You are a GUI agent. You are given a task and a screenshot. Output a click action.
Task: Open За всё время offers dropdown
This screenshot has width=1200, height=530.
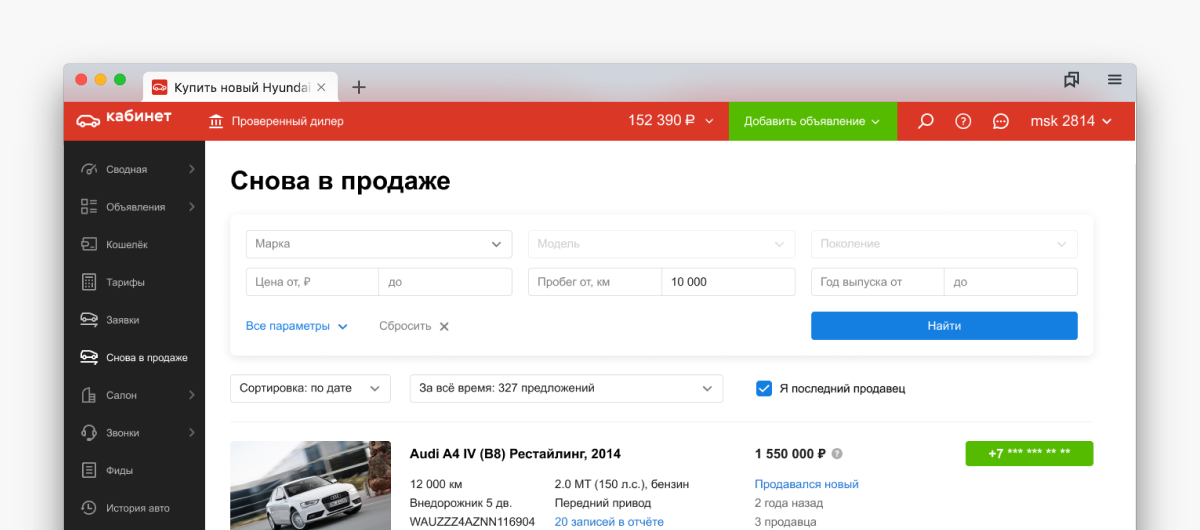tap(566, 388)
